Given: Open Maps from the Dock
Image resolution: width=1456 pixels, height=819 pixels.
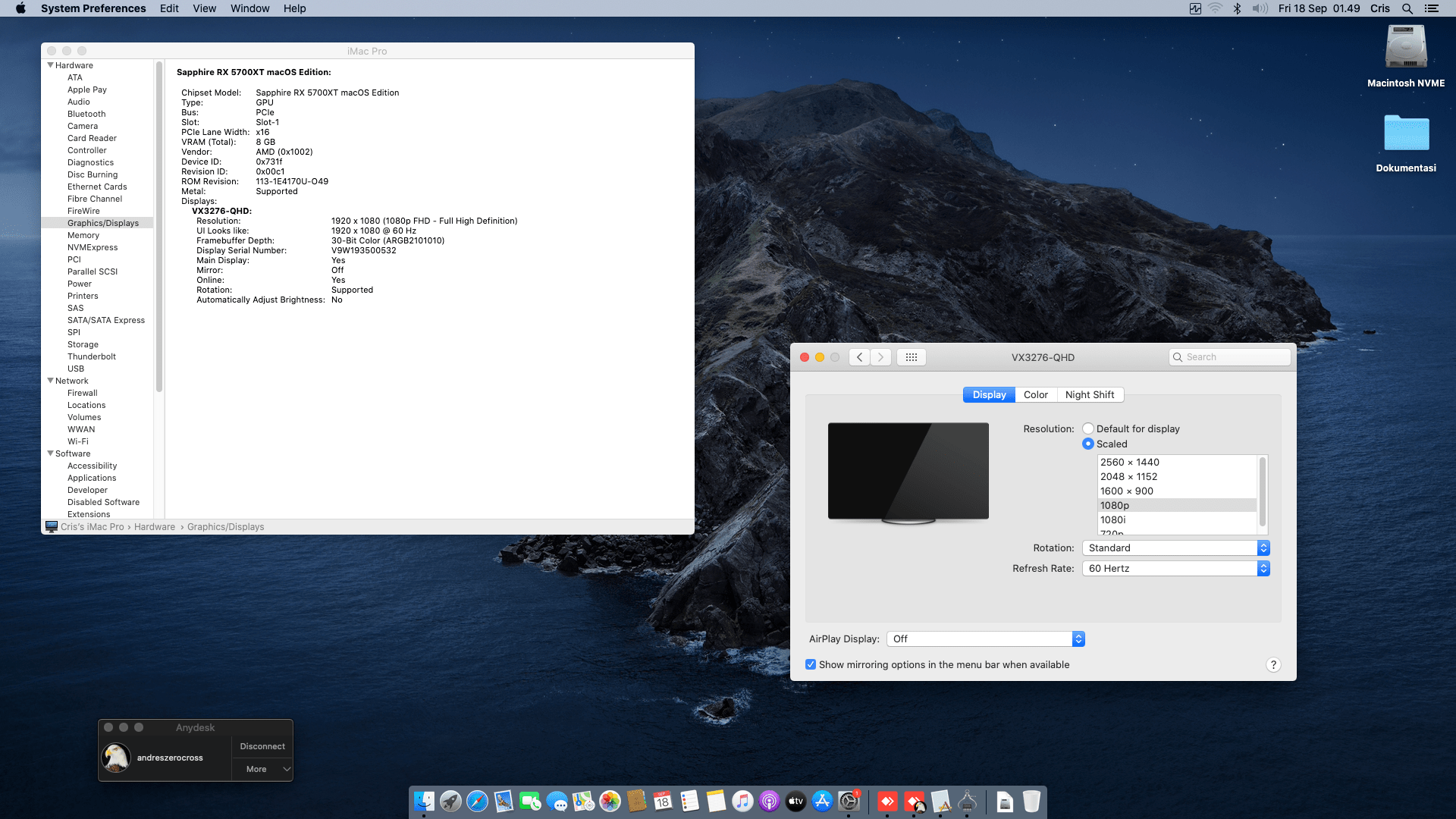Looking at the screenshot, I should click(x=583, y=802).
